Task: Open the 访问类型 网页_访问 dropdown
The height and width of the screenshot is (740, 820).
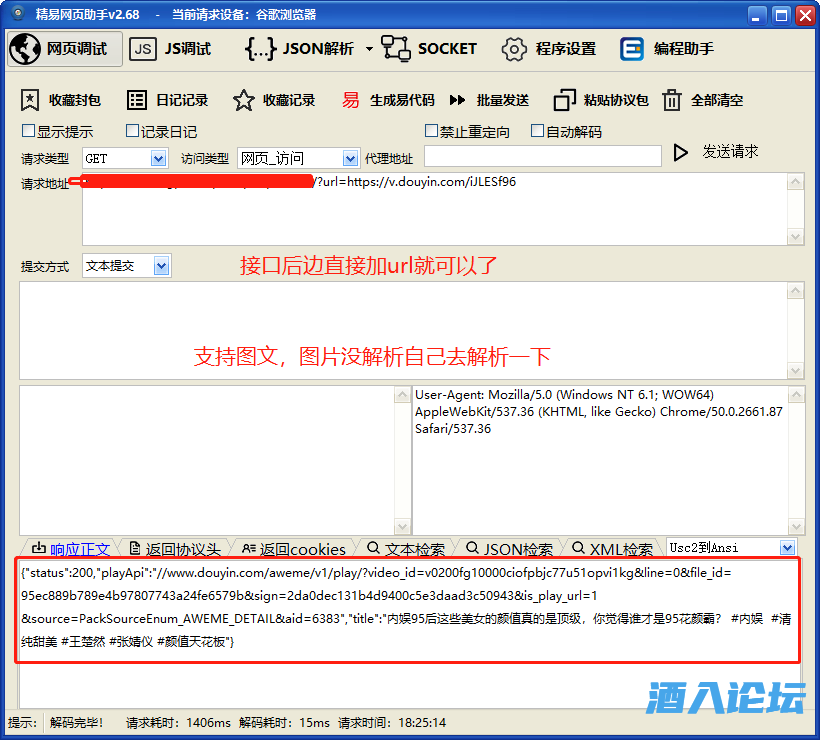Action: tap(350, 158)
